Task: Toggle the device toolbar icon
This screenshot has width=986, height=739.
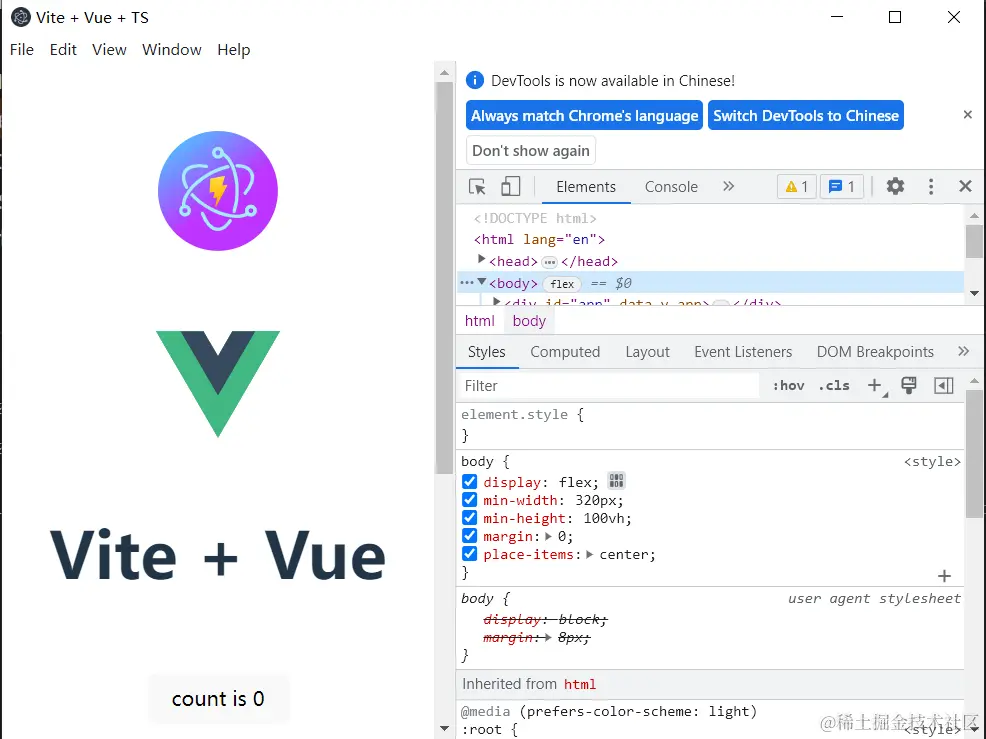Action: (510, 187)
